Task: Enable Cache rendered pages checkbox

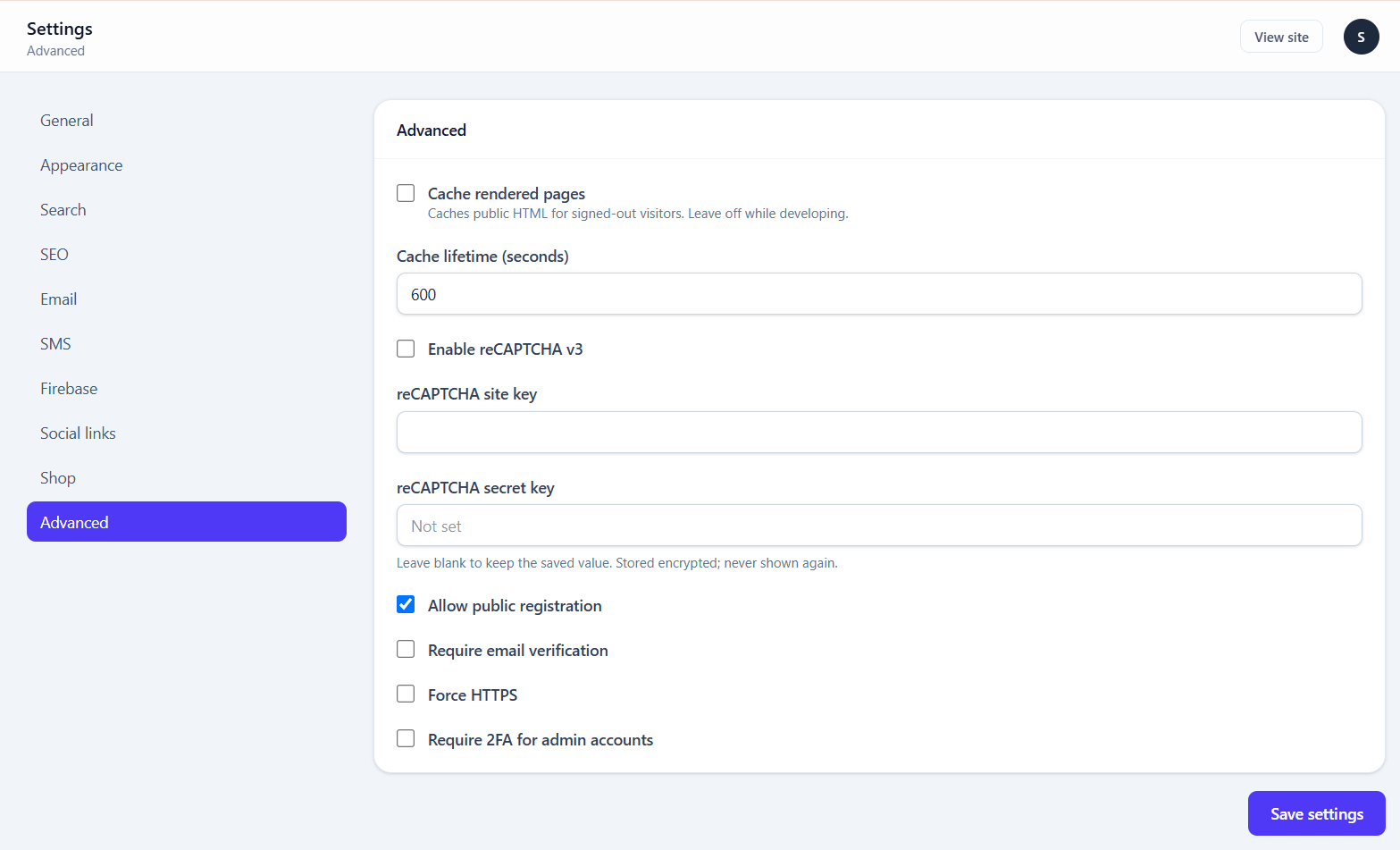Action: 406,193
